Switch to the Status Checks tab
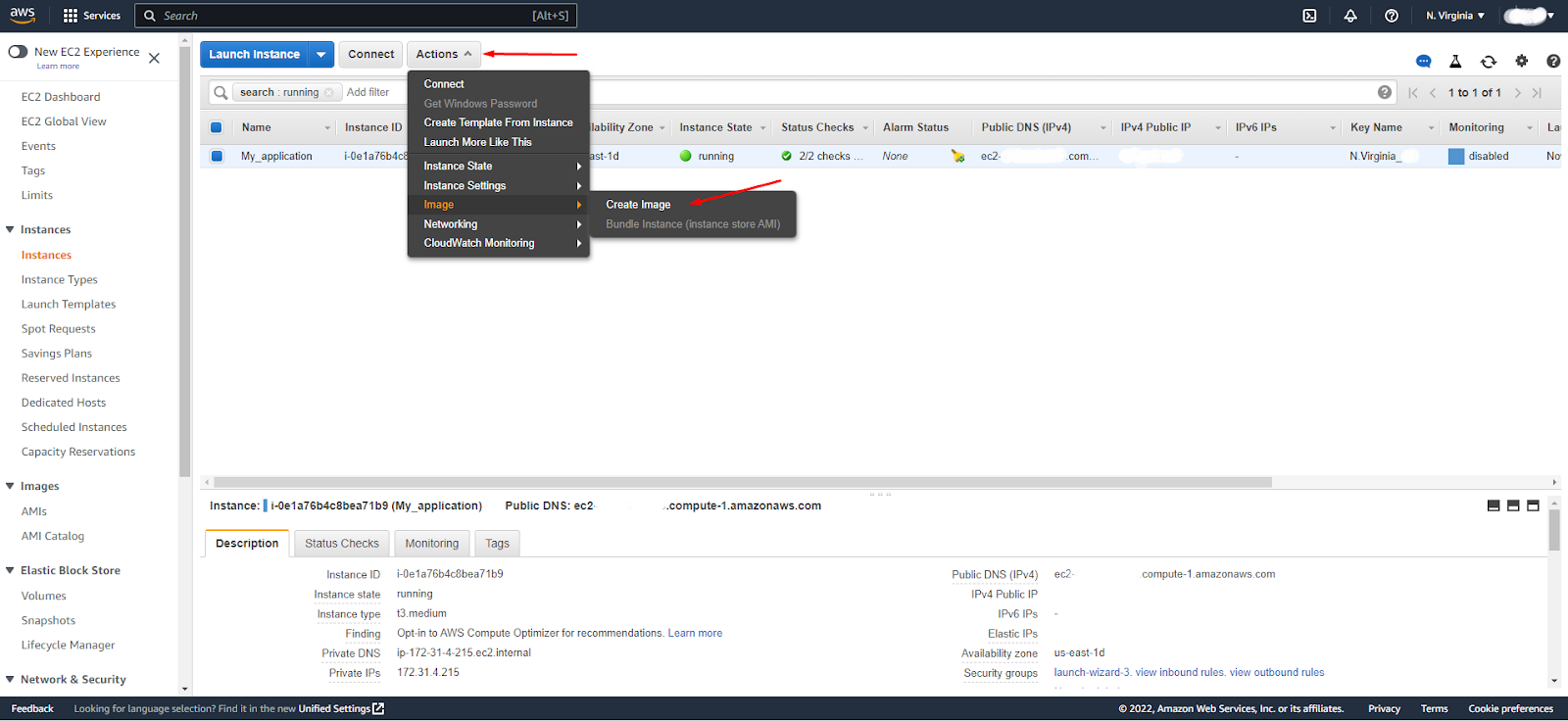 tap(342, 544)
